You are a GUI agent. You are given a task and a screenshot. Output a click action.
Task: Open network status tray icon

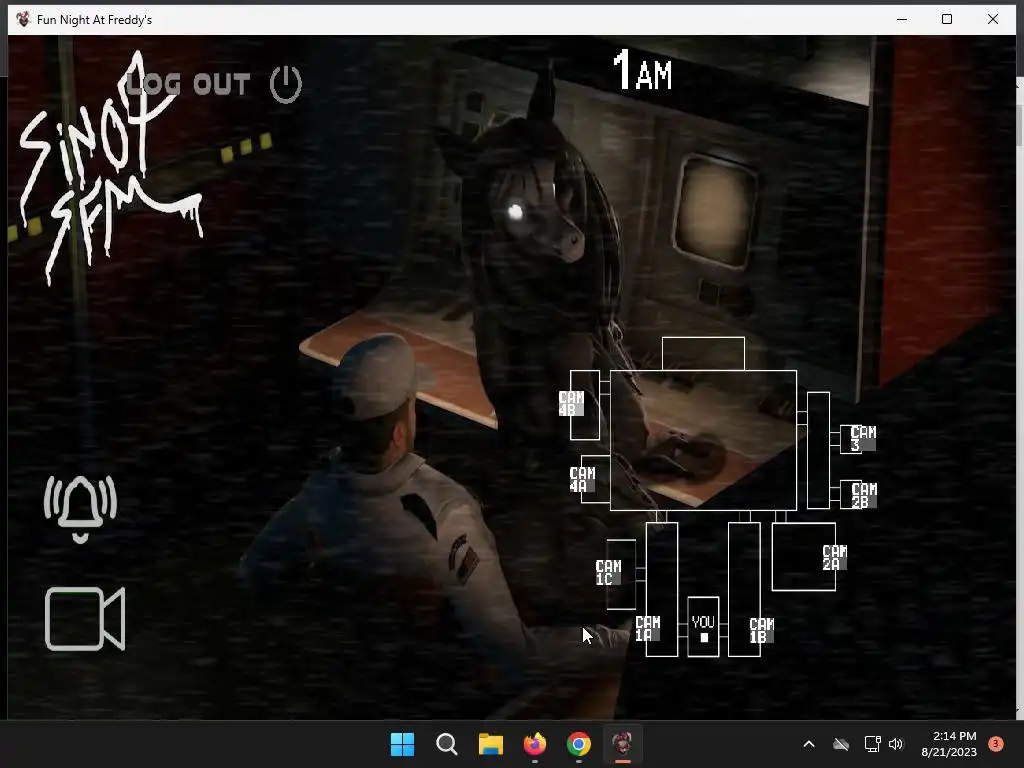(x=872, y=744)
